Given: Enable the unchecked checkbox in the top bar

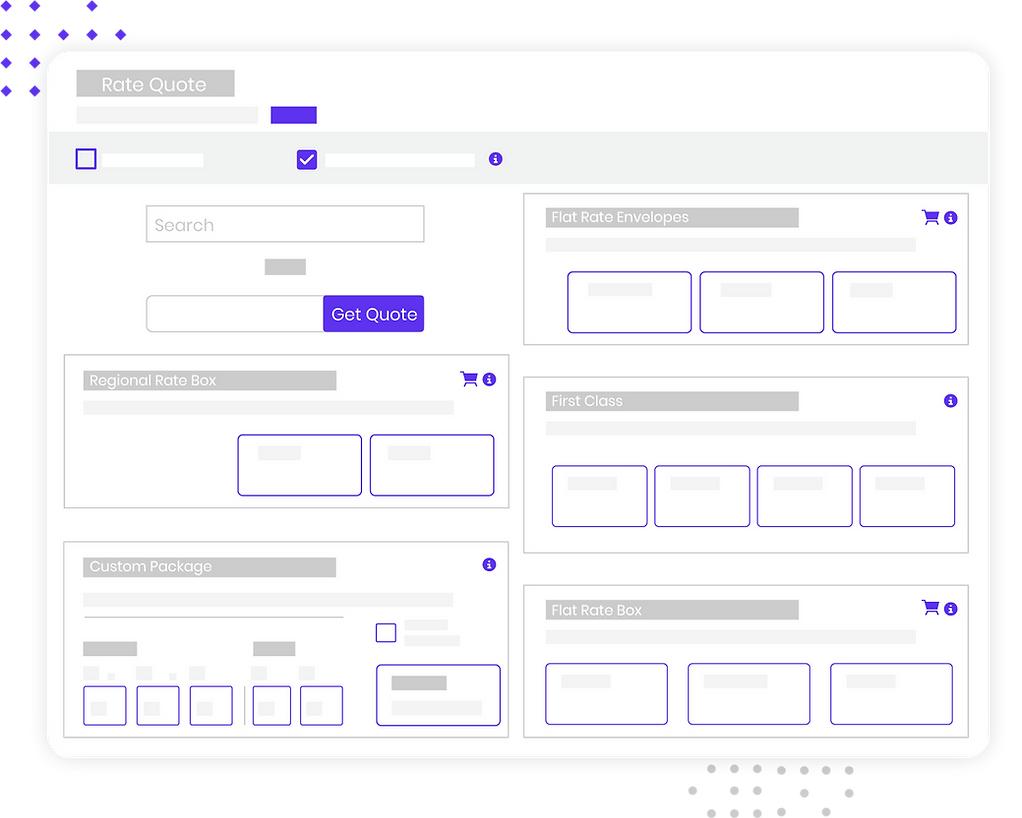Looking at the screenshot, I should pos(86,159).
